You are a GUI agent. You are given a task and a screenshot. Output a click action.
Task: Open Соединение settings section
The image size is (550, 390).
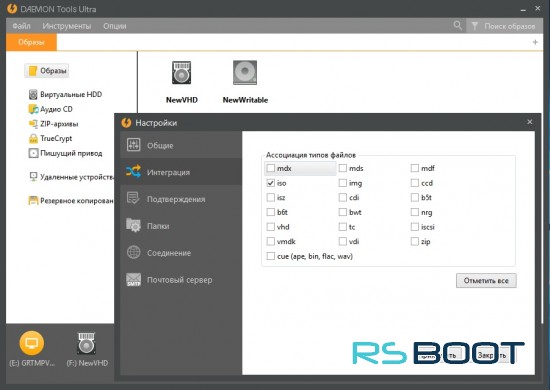click(181, 253)
